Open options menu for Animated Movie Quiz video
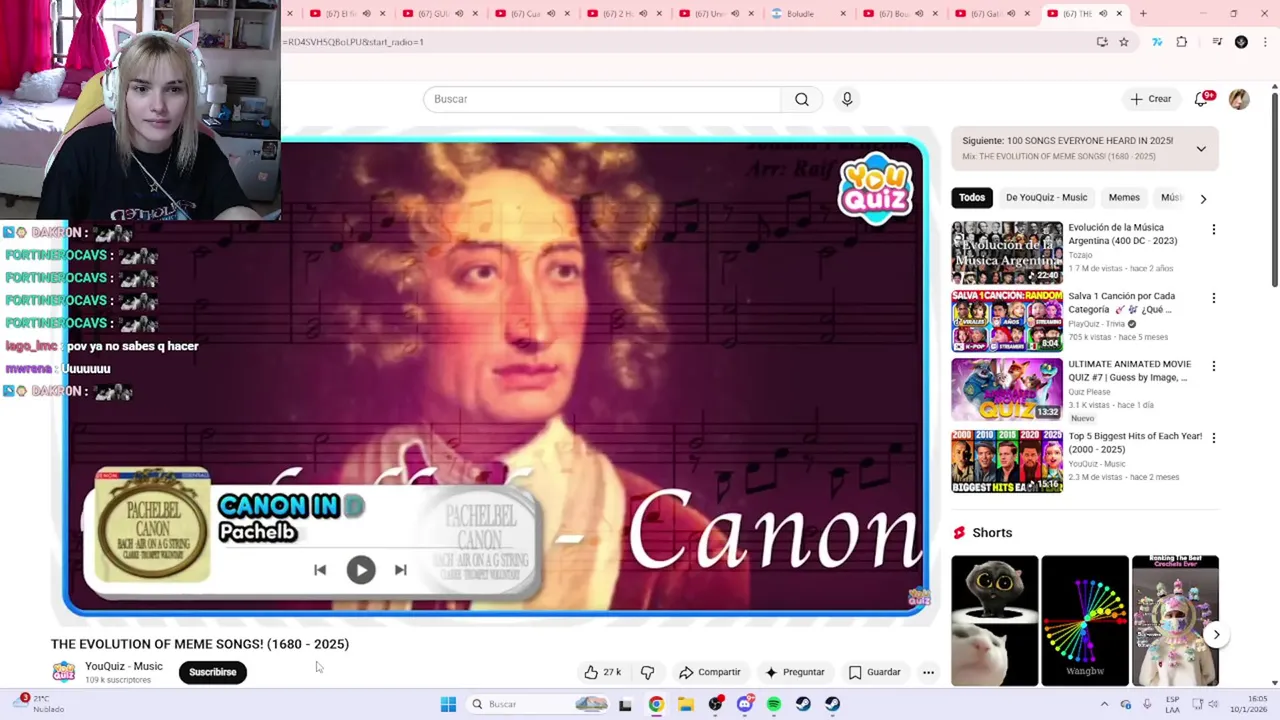Image resolution: width=1280 pixels, height=720 pixels. (1214, 366)
